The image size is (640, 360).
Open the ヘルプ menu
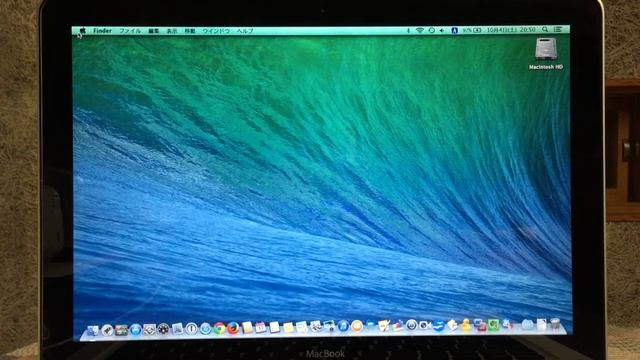point(245,31)
